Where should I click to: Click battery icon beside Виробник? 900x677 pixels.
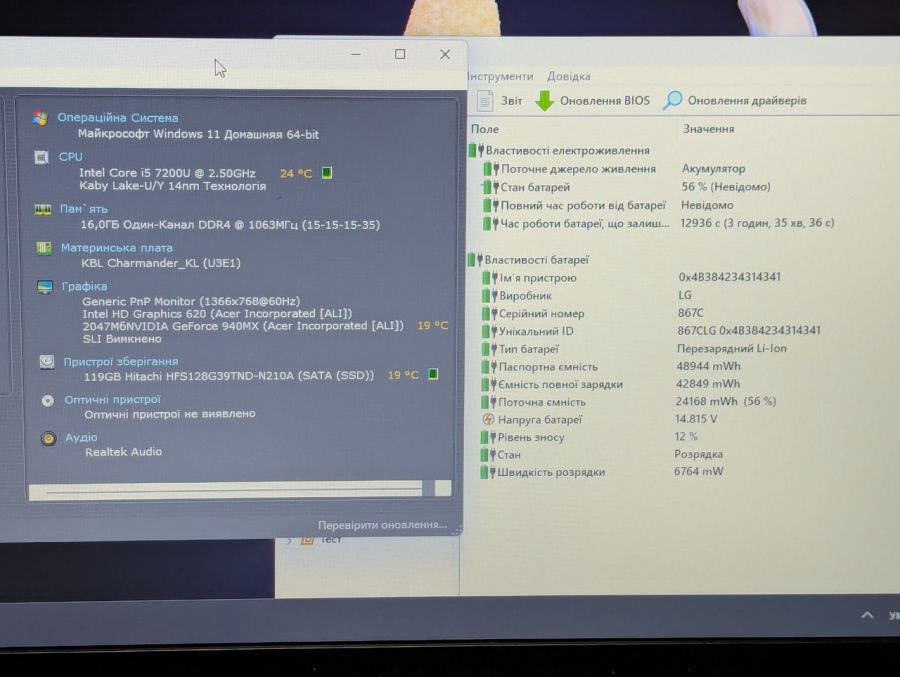coord(488,295)
